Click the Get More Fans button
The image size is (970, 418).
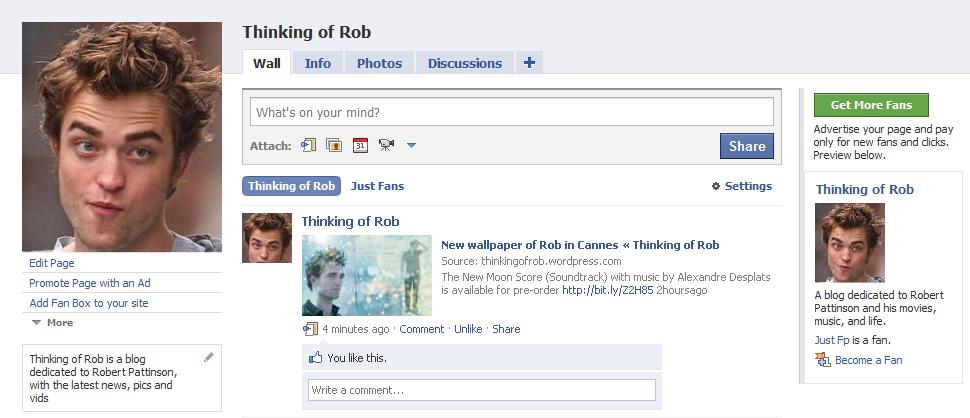click(x=870, y=105)
